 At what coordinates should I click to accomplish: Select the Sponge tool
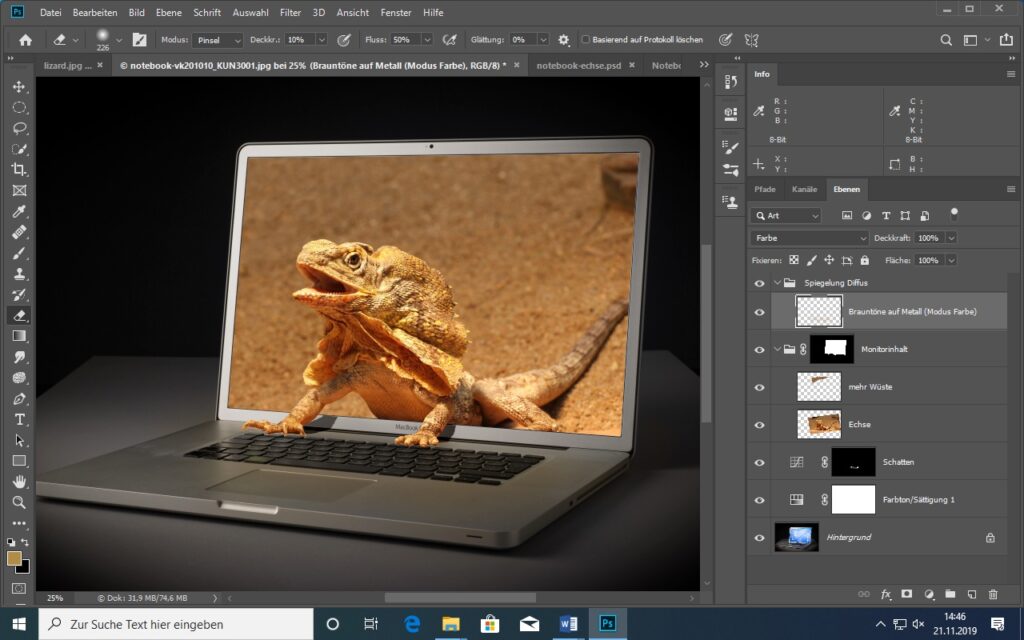tap(19, 377)
